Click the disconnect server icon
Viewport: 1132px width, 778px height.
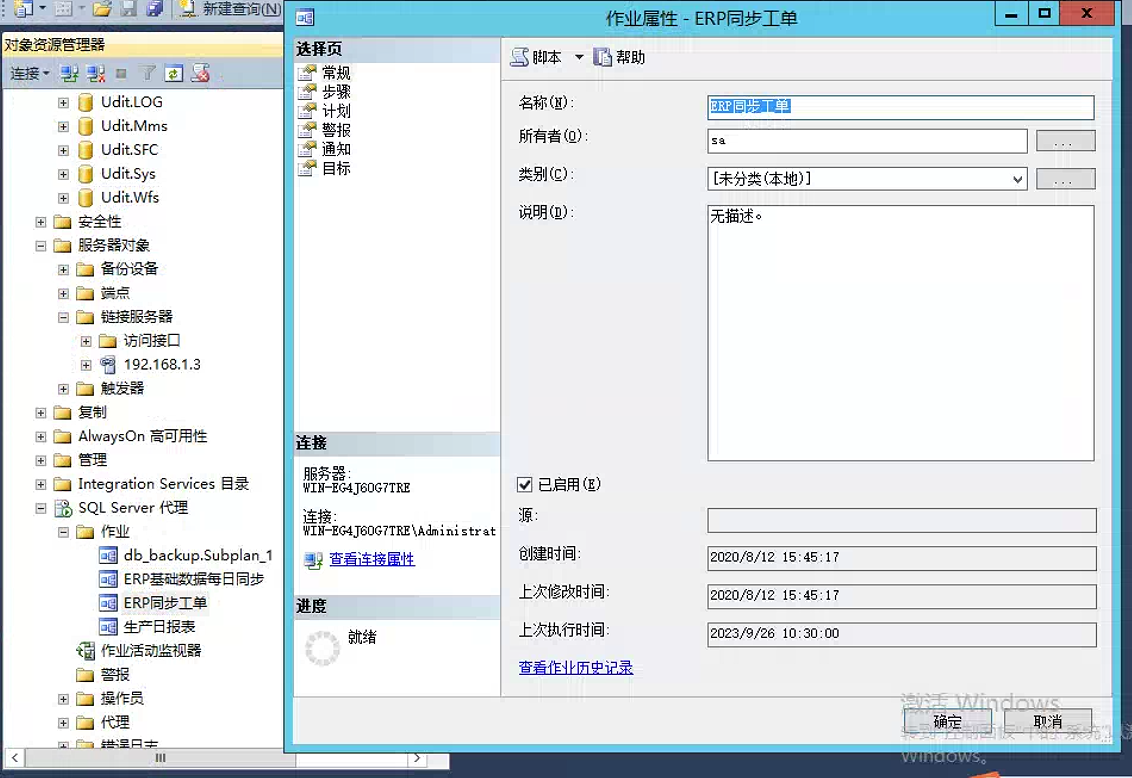pyautogui.click(x=95, y=73)
